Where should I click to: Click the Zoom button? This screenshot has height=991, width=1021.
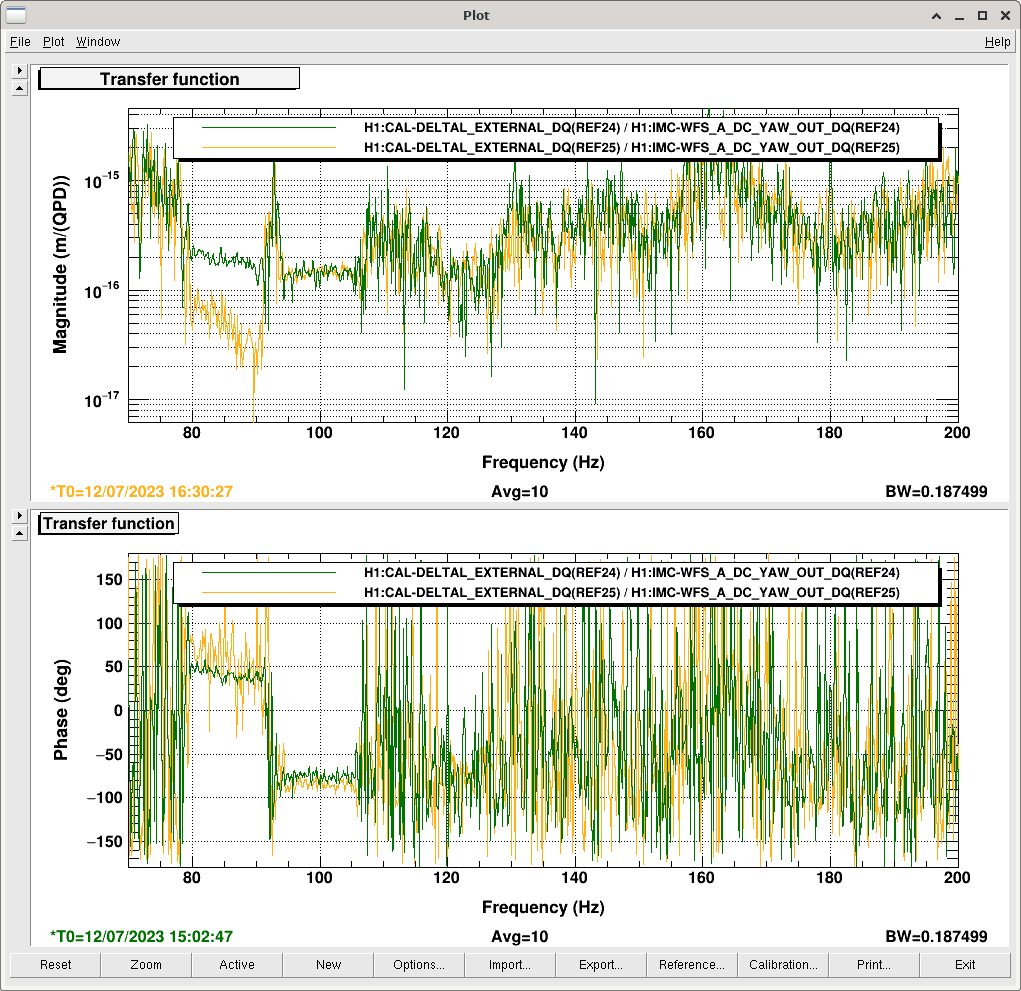coord(146,965)
